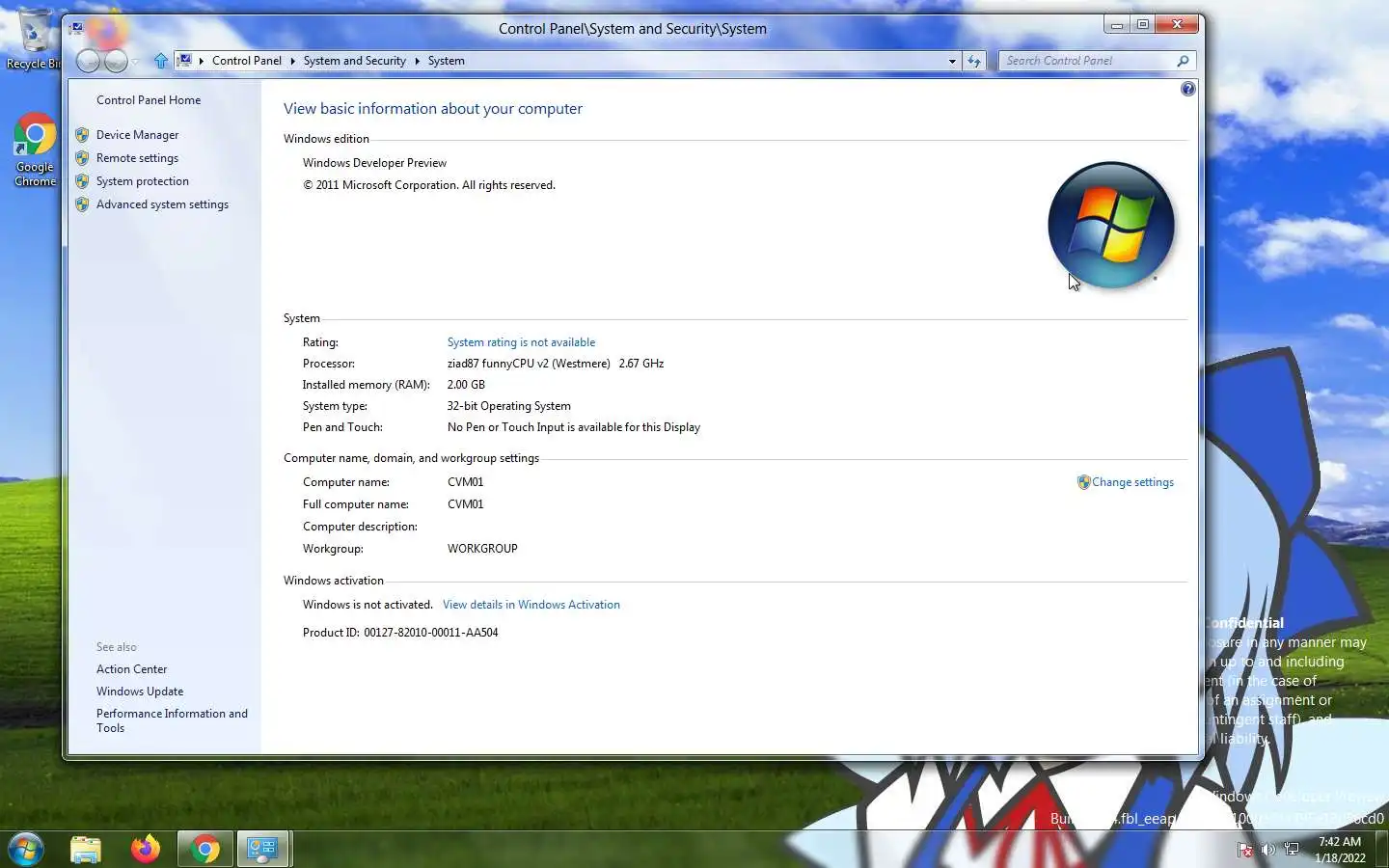Launch Firefox from the taskbar
This screenshot has width=1389, height=868.
tap(146, 850)
